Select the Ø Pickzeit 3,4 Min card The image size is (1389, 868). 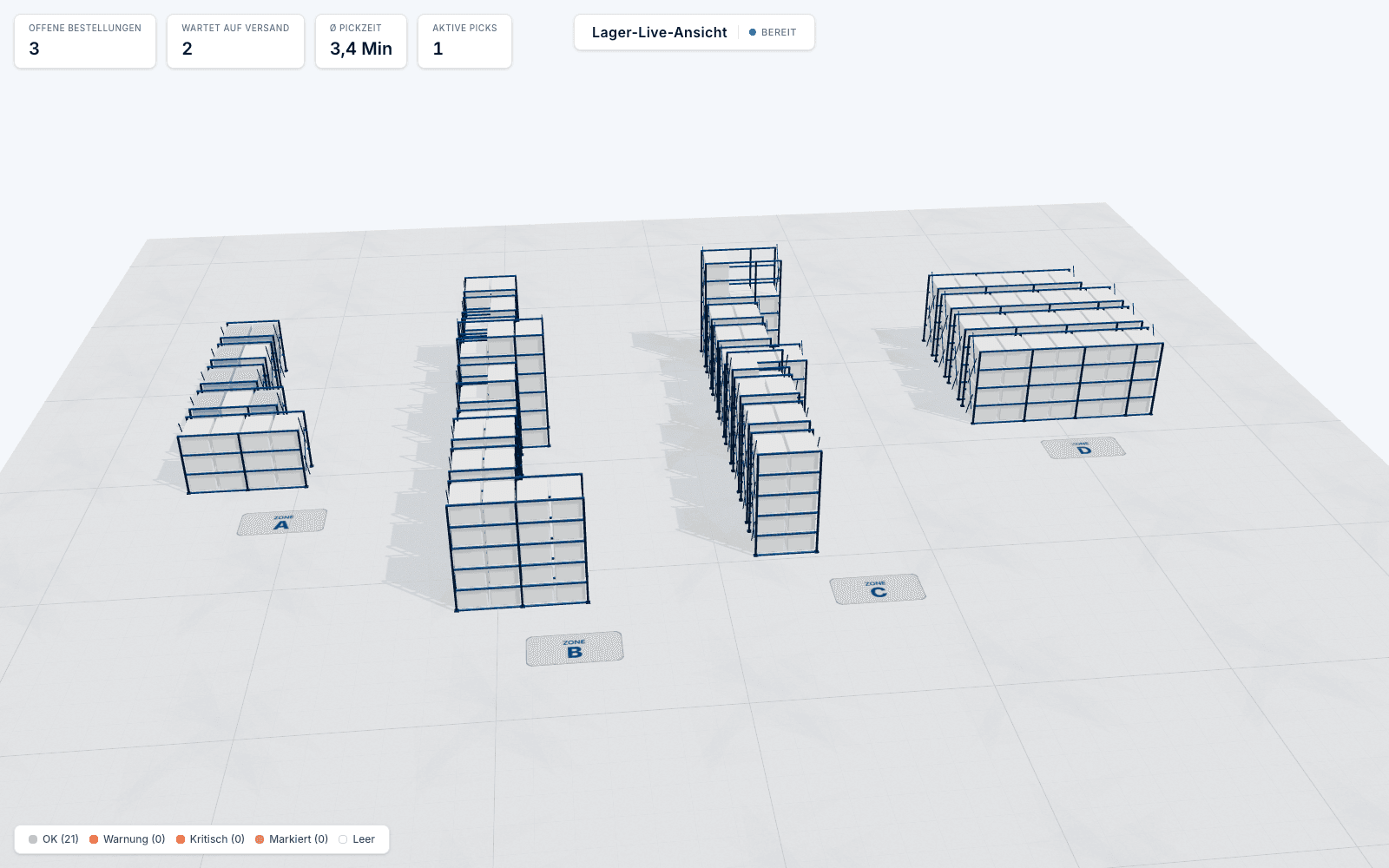pos(361,41)
